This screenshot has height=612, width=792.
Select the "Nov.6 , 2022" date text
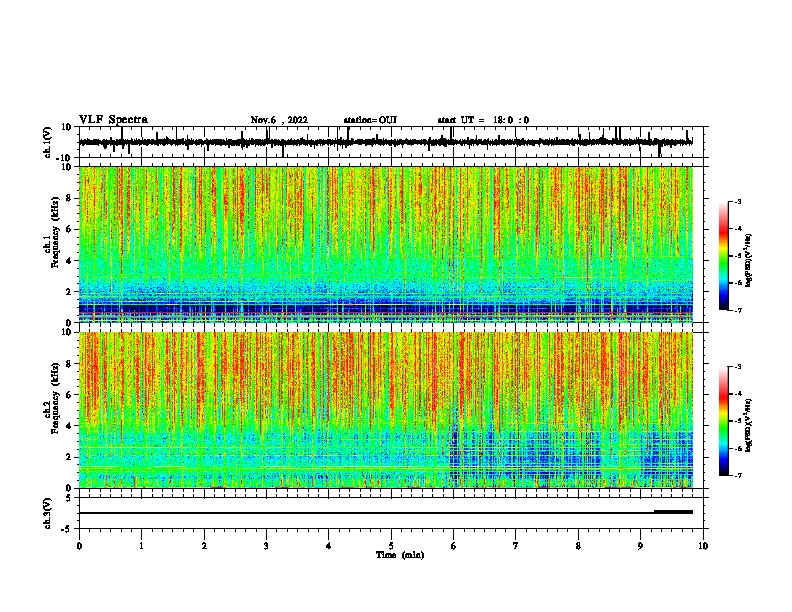[279, 120]
